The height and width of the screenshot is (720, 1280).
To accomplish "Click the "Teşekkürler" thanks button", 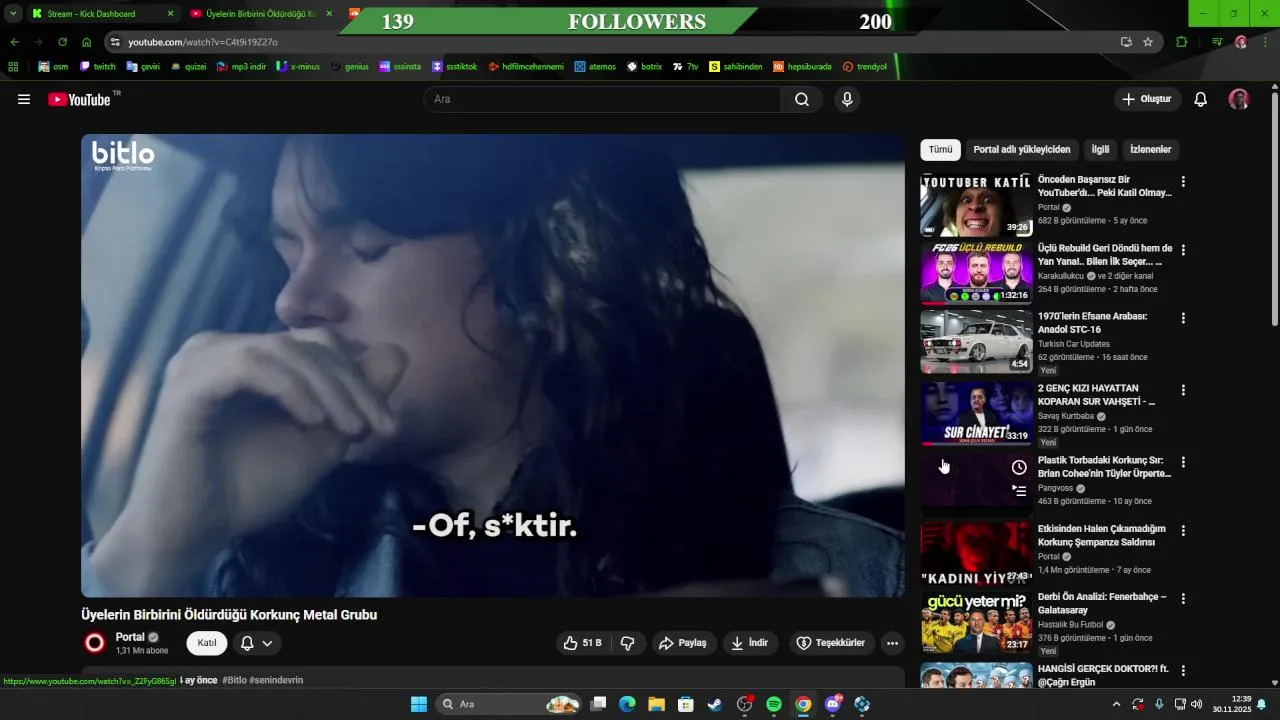I will point(832,643).
